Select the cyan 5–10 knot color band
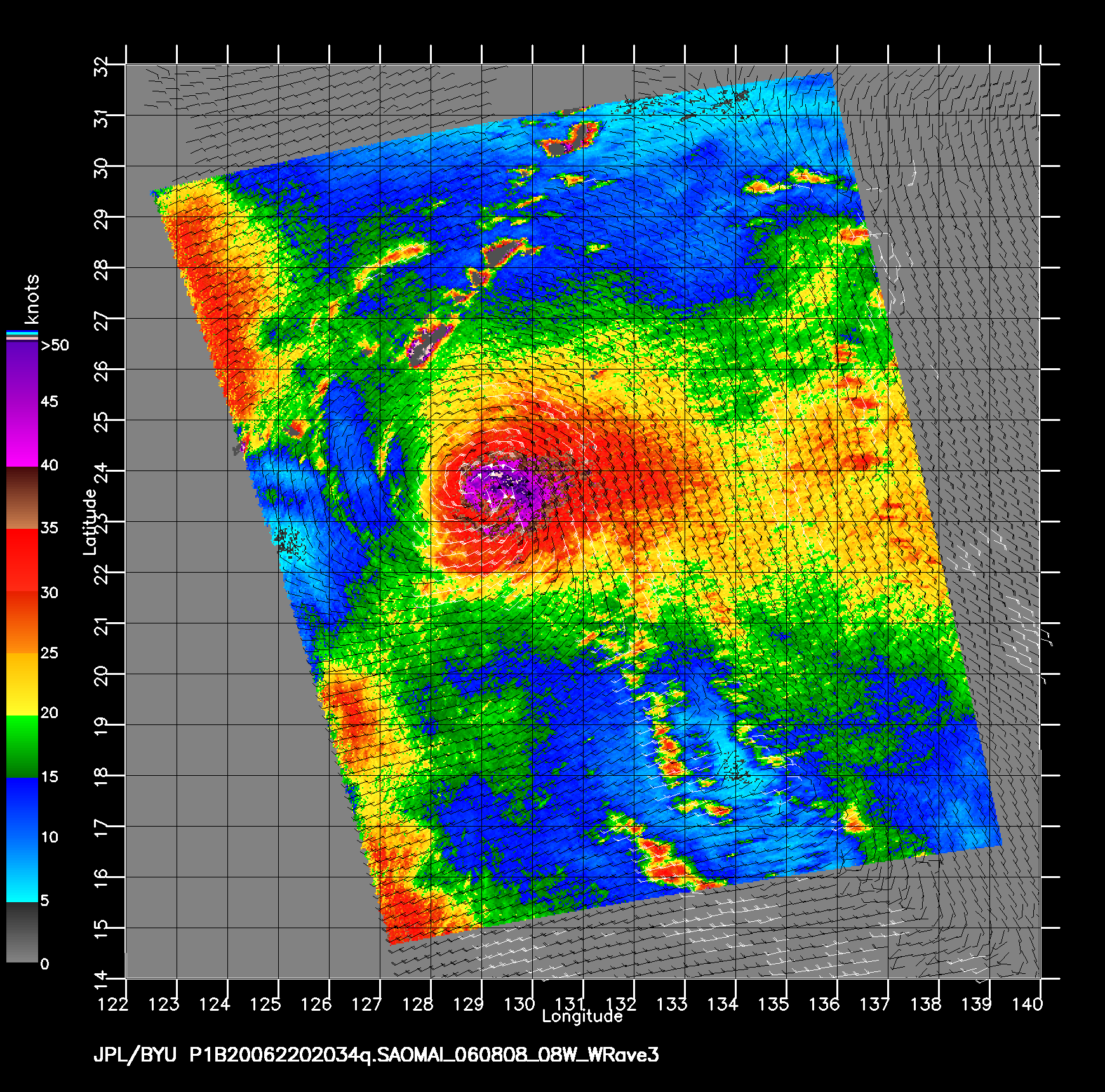This screenshot has height=1092, width=1105. [22, 871]
